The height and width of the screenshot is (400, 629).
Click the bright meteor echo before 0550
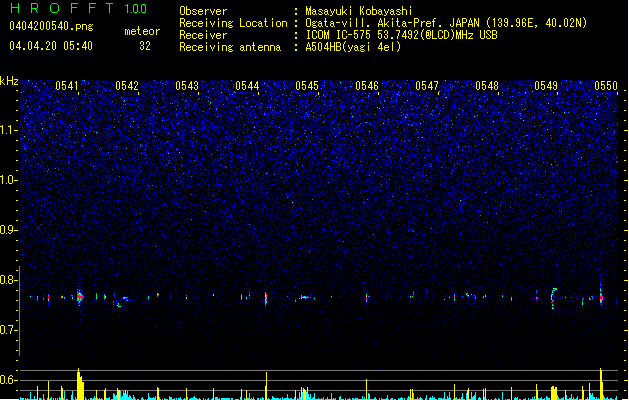click(x=601, y=296)
